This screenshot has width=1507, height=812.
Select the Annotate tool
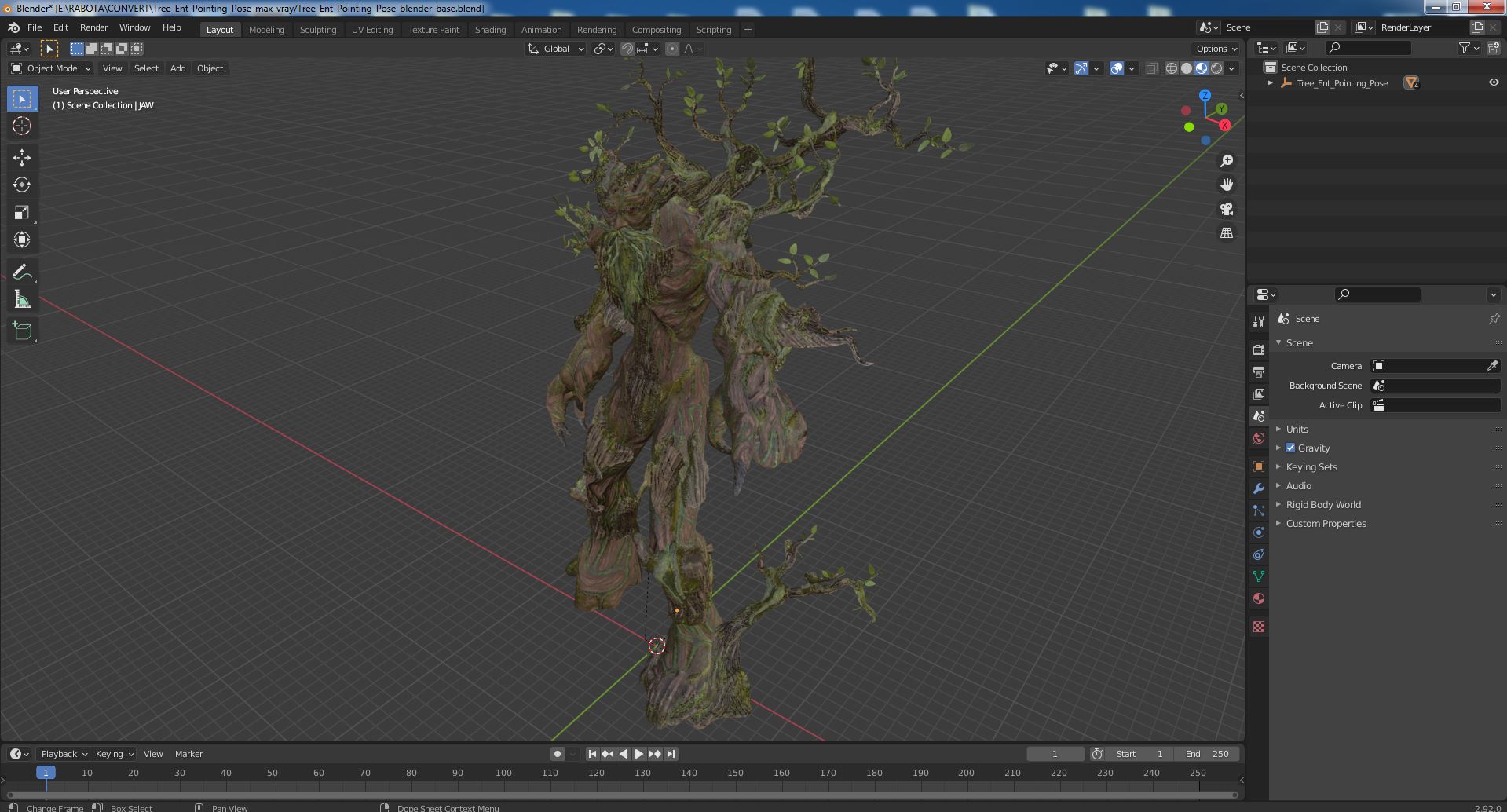coord(22,272)
